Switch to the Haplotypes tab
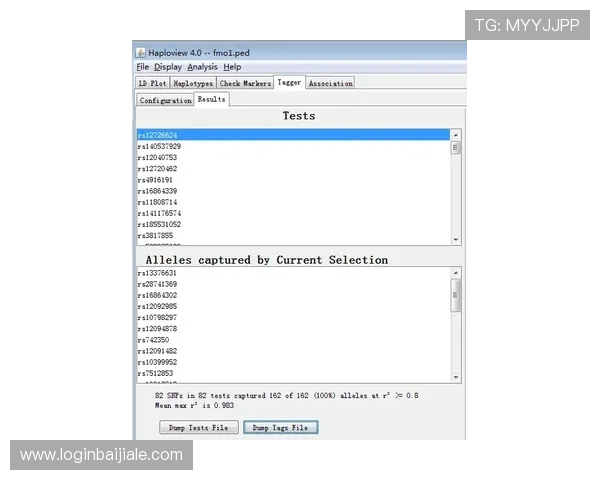600x480 pixels. point(193,84)
